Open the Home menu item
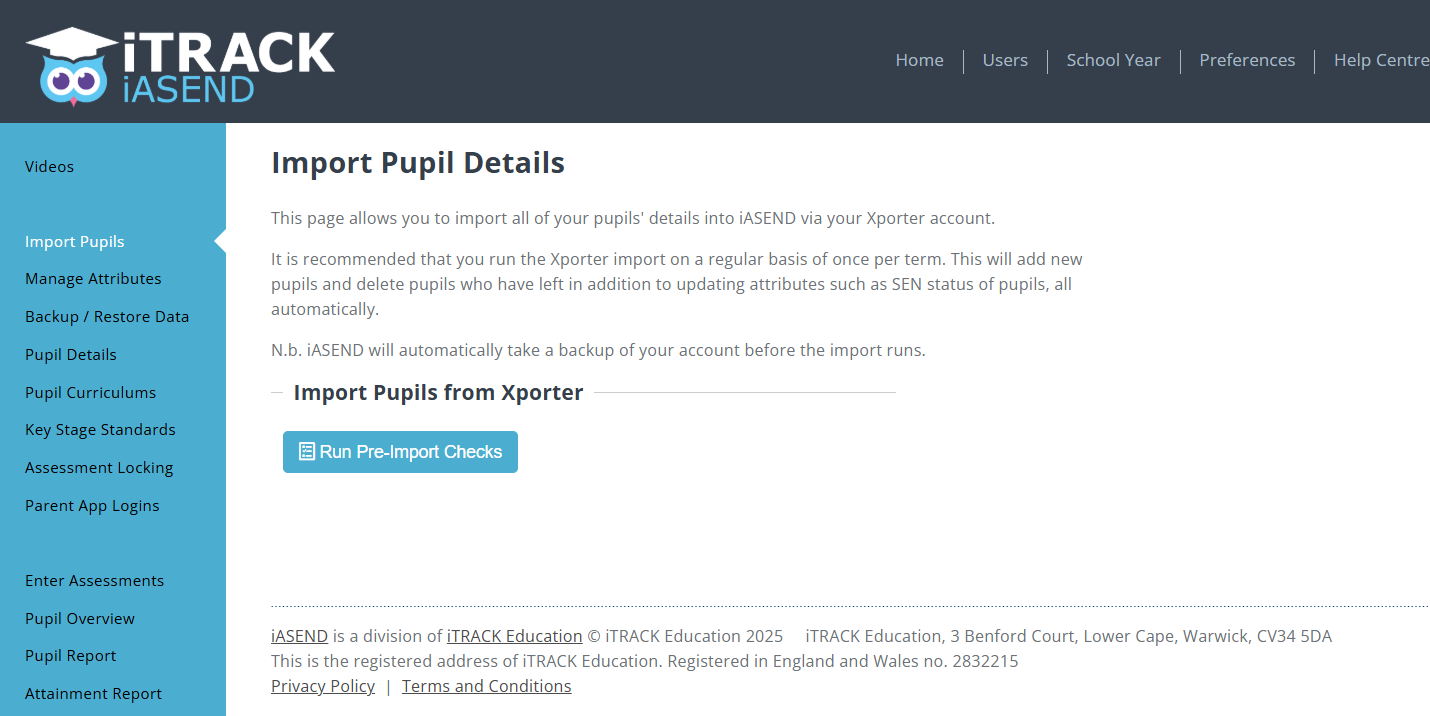This screenshot has height=716, width=1430. (x=919, y=60)
